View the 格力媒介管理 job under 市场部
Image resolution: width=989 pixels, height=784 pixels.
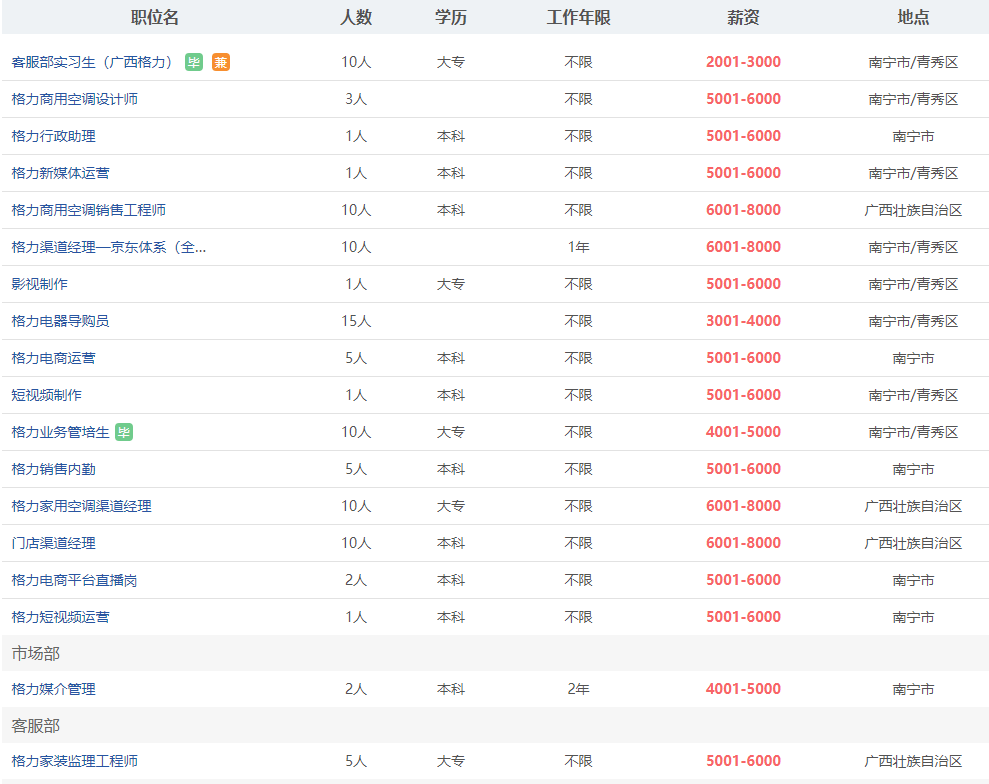[54, 689]
